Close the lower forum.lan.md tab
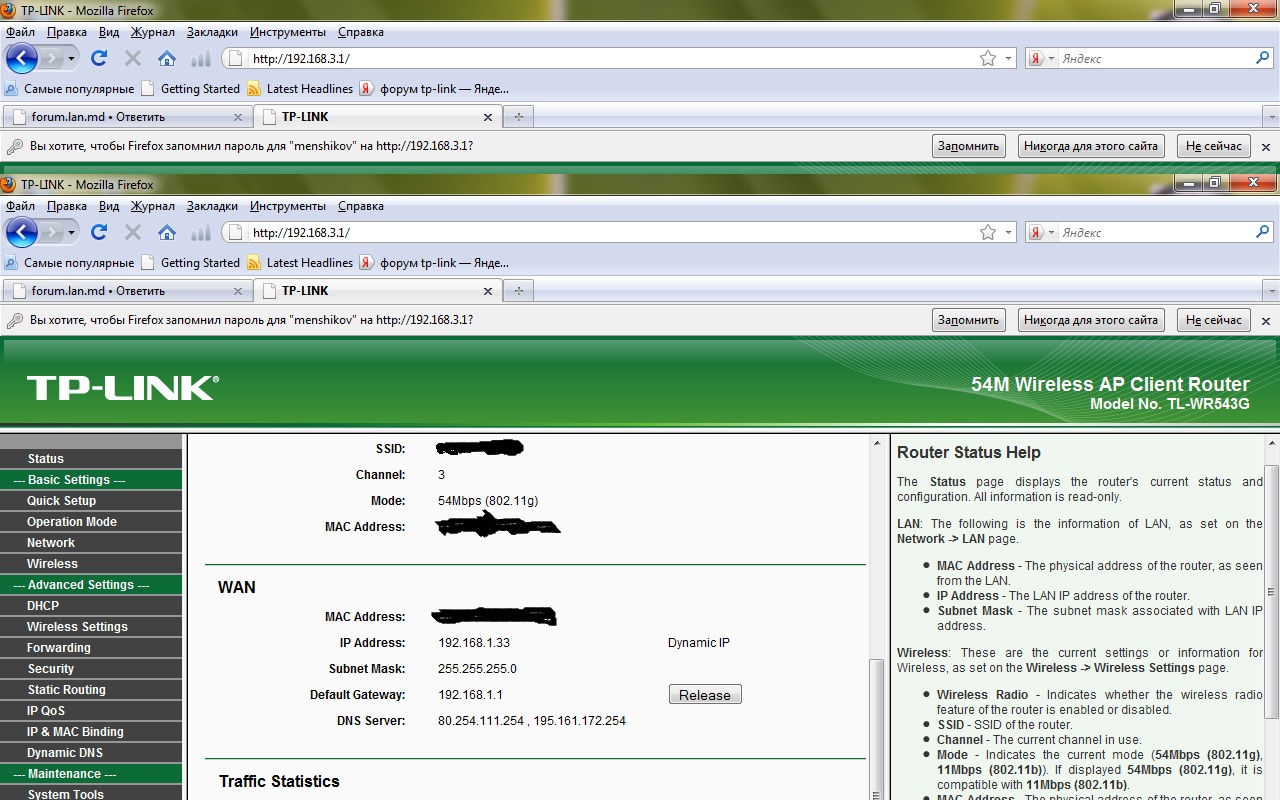The height and width of the screenshot is (800, 1280). [238, 291]
